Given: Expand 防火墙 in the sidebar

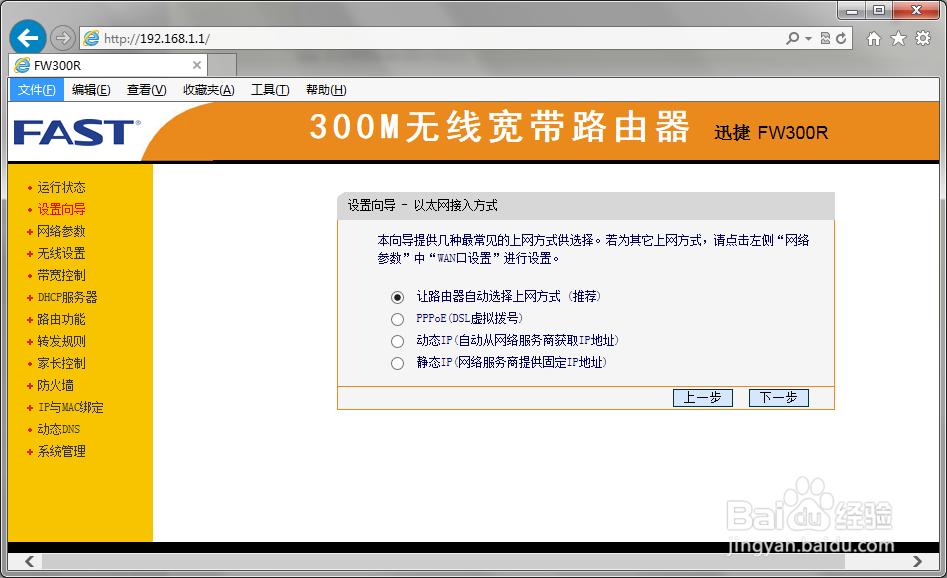Looking at the screenshot, I should pyautogui.click(x=55, y=385).
